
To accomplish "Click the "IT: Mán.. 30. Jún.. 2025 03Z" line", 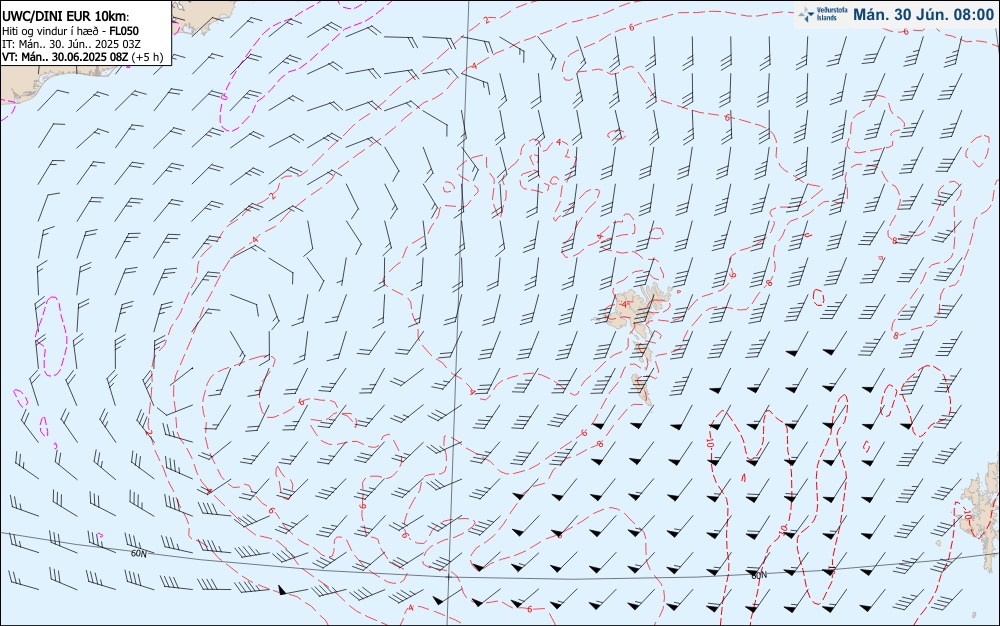I will 71,44.
